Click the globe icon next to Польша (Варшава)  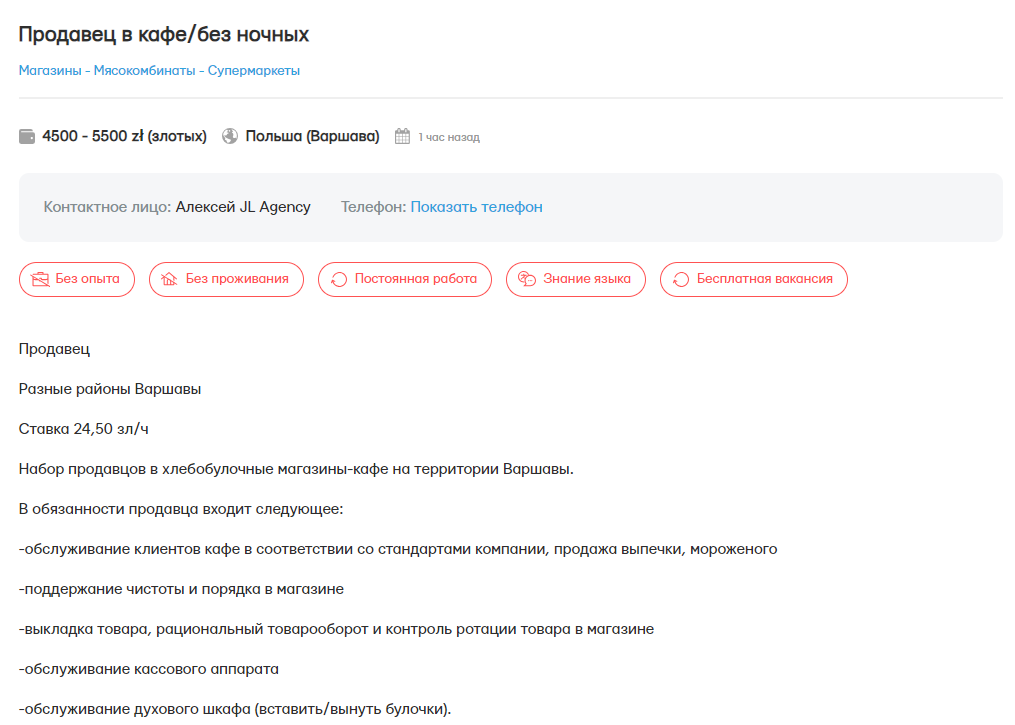tap(230, 137)
